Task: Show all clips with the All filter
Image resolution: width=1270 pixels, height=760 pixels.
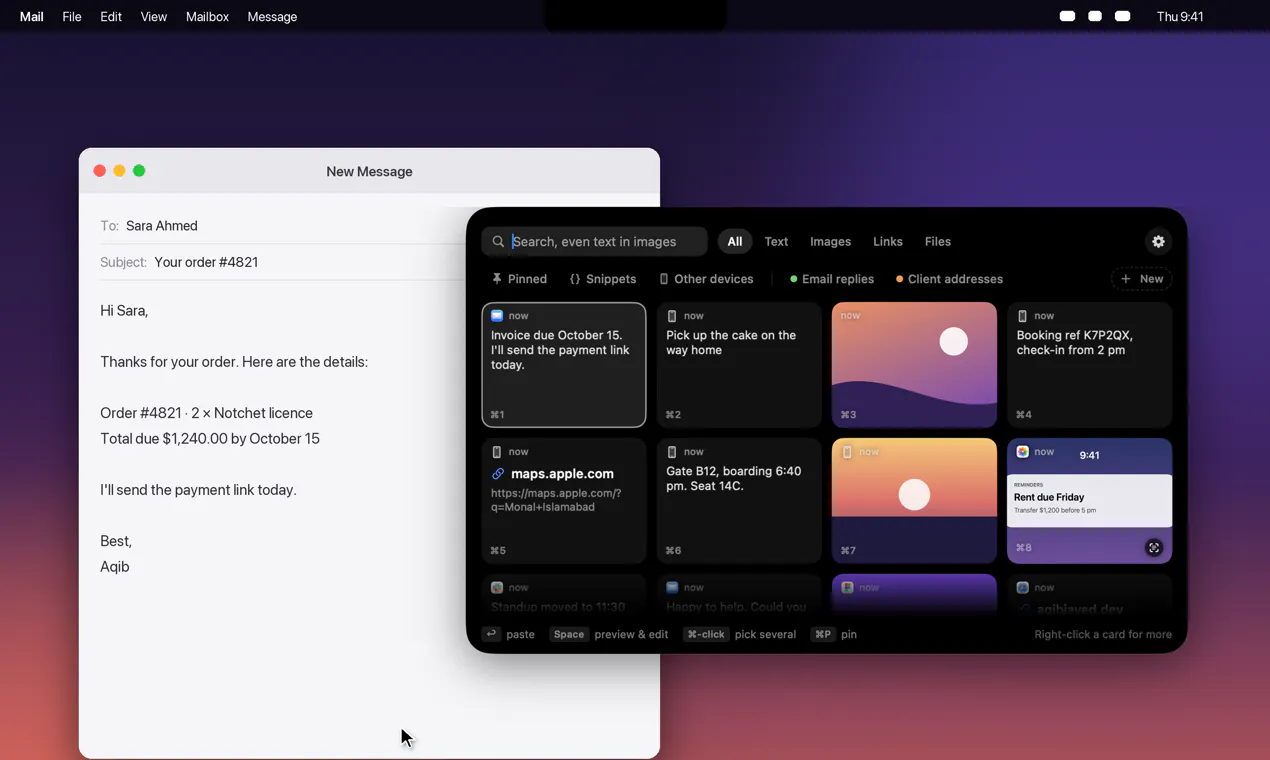Action: 735,241
